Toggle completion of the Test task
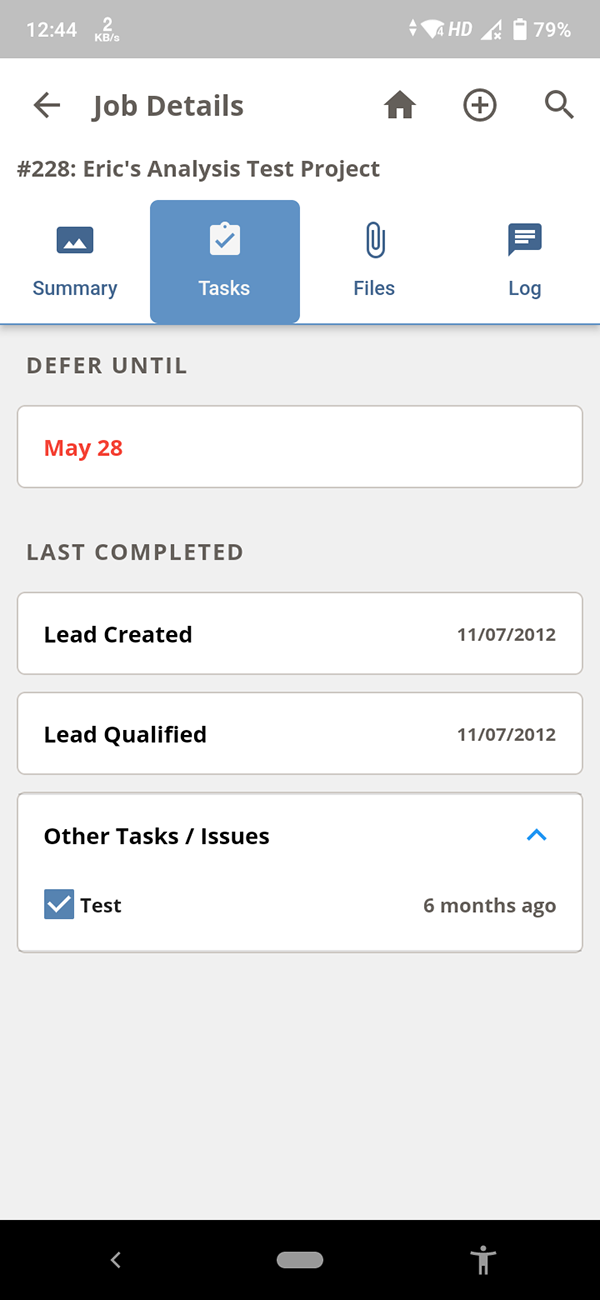This screenshot has width=600, height=1300. (x=59, y=904)
